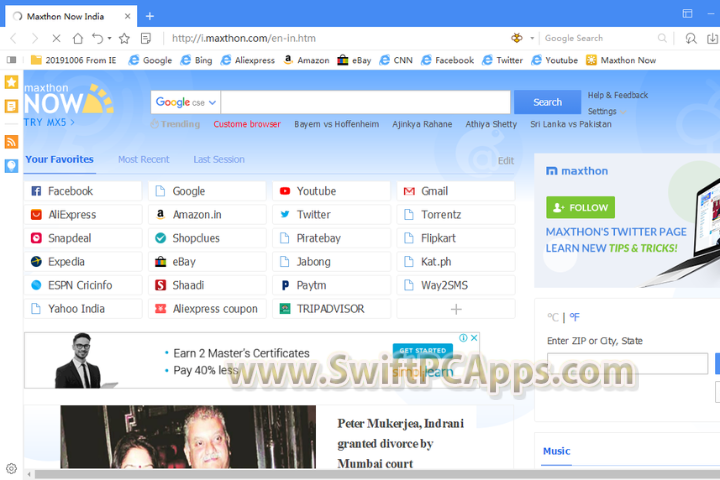Close the Maxthon Now India tab
720x480 pixels.
pyautogui.click(x=128, y=16)
